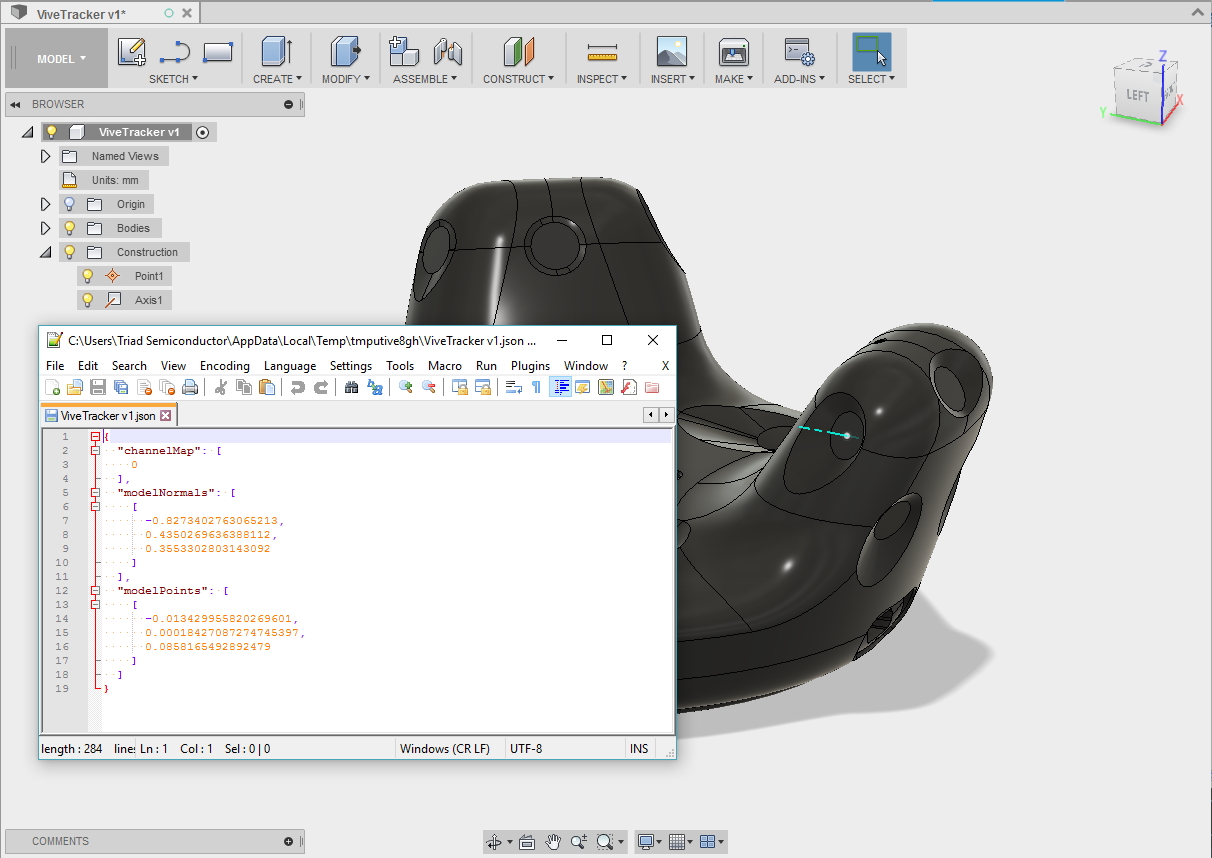Select the Line sketch tool icon
The height and width of the screenshot is (858, 1212).
[175, 52]
